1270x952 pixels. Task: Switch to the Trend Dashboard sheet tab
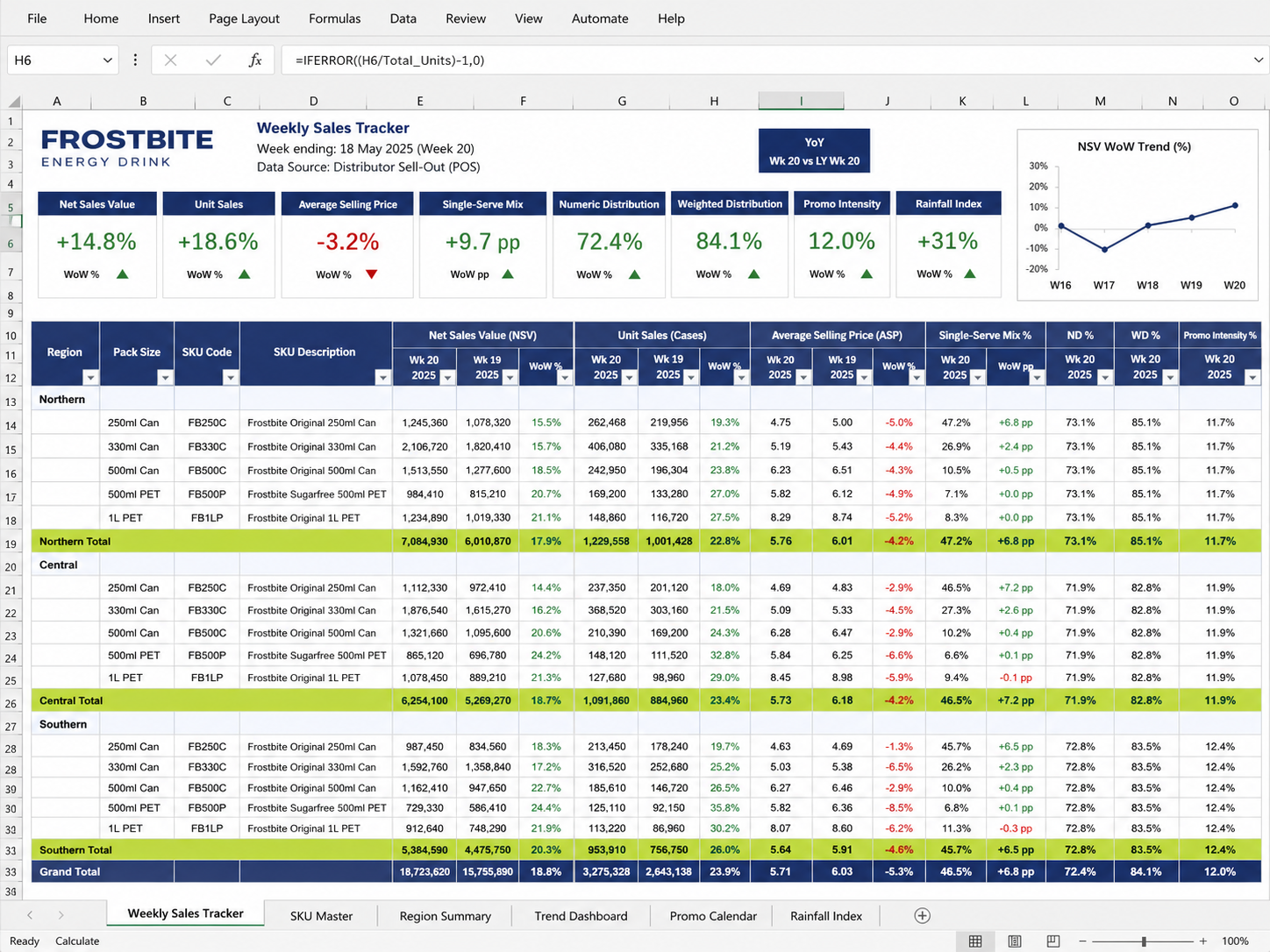tap(581, 916)
